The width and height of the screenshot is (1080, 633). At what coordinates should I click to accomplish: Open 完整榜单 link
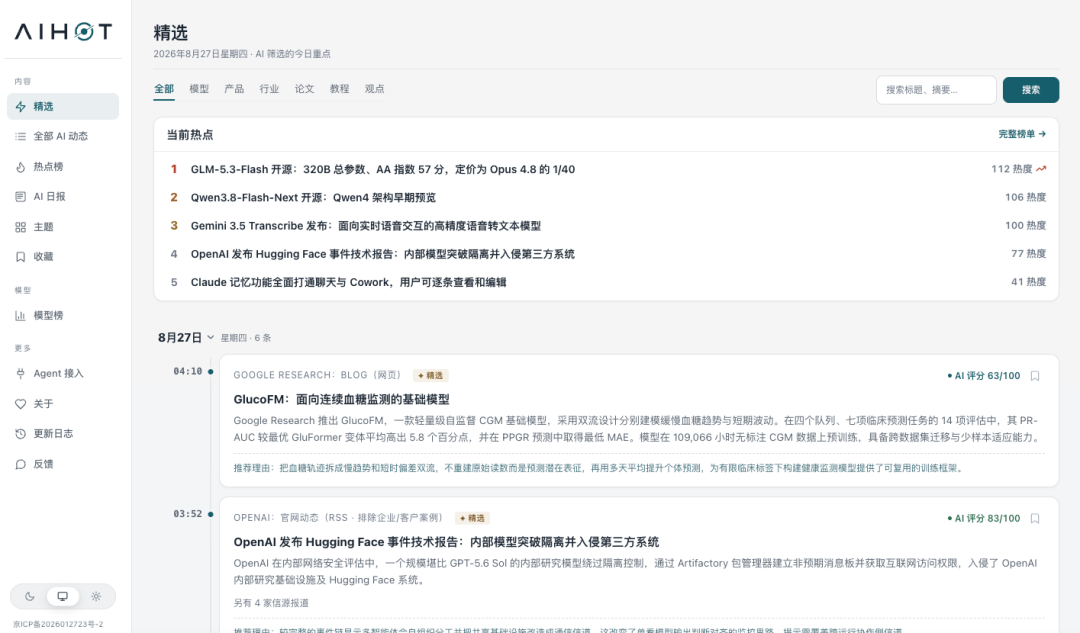click(1022, 134)
